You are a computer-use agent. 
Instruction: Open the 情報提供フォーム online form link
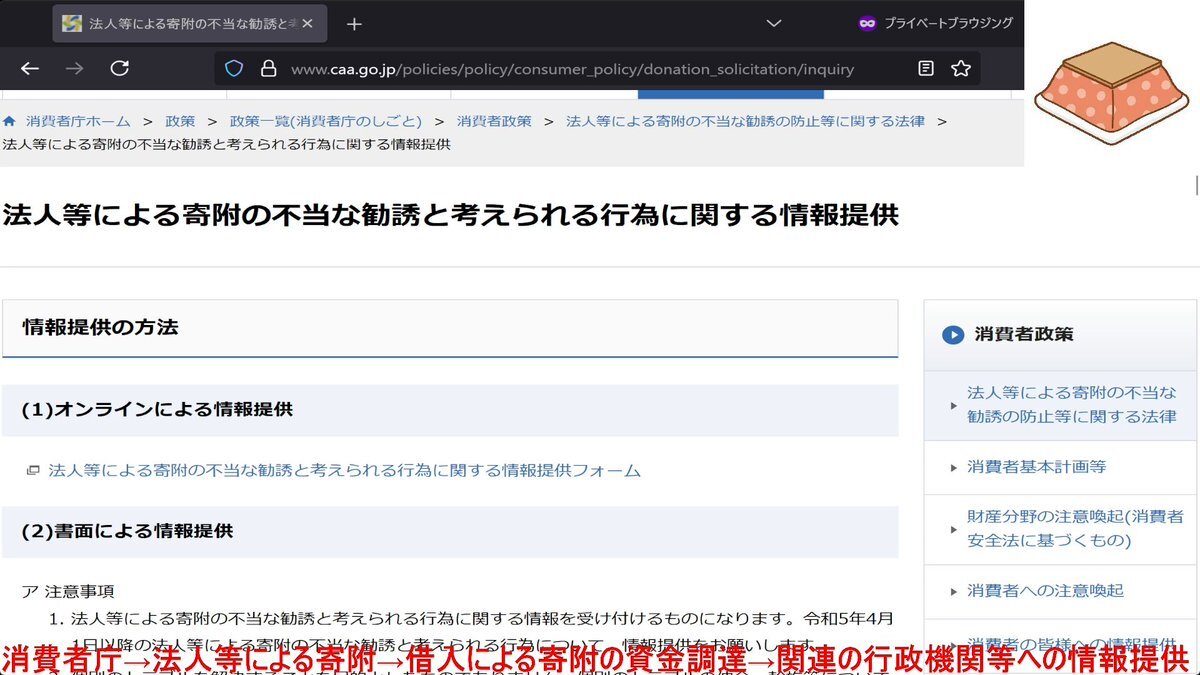pyautogui.click(x=344, y=470)
